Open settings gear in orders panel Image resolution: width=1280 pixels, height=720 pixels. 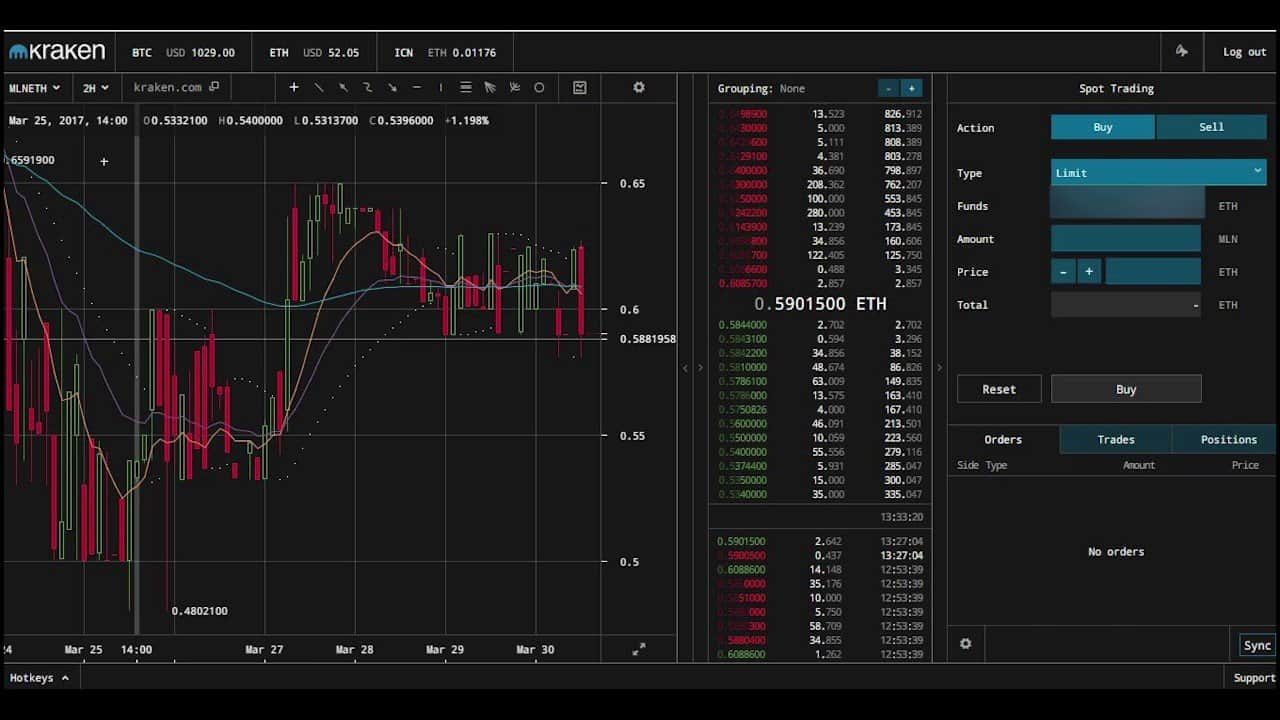965,644
